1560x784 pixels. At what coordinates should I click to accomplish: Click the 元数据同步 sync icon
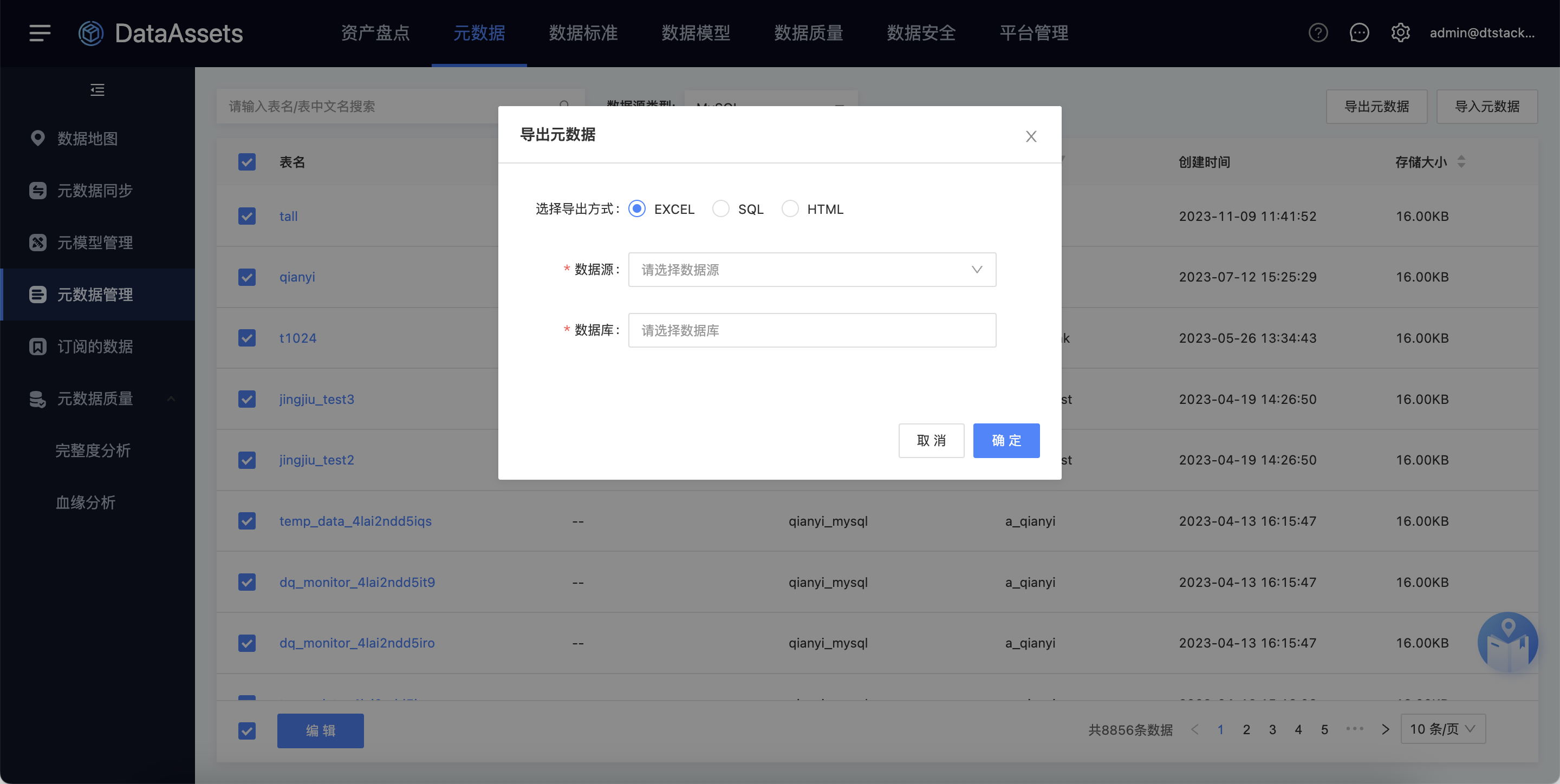(37, 190)
